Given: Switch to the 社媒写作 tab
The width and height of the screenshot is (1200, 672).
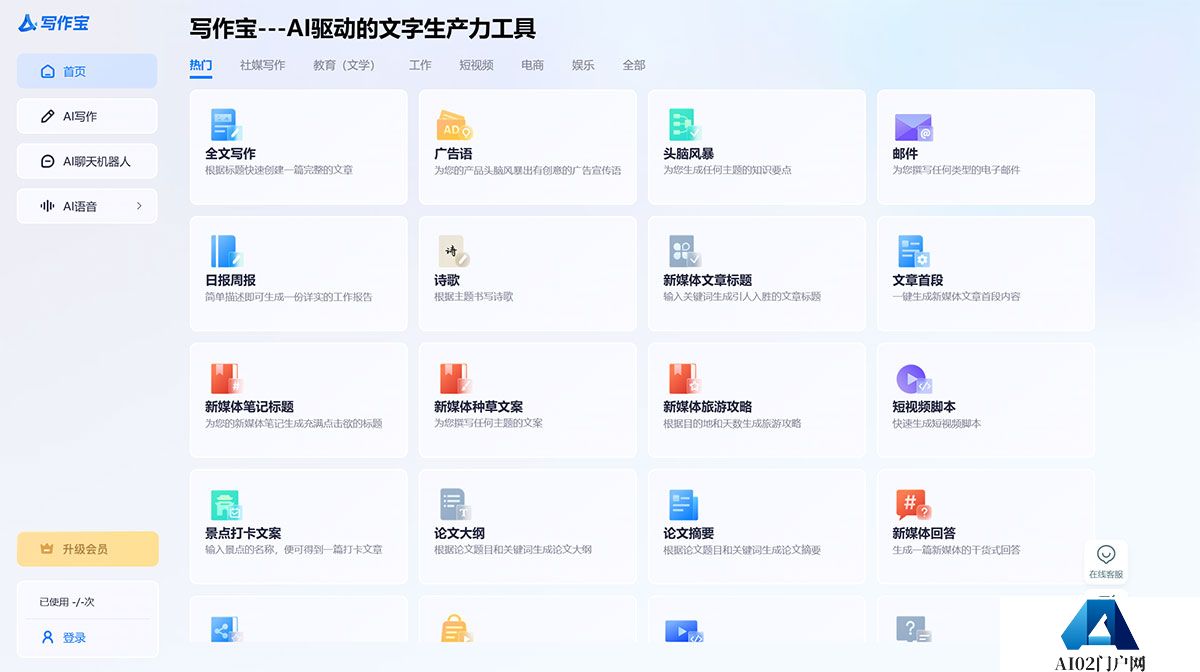Looking at the screenshot, I should coord(262,65).
